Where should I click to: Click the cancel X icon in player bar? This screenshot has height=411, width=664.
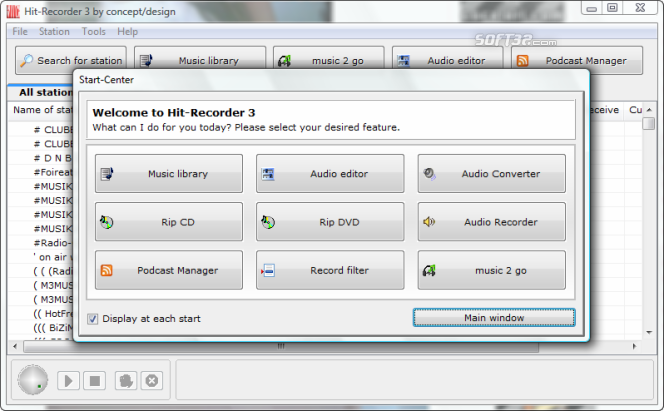click(x=152, y=381)
